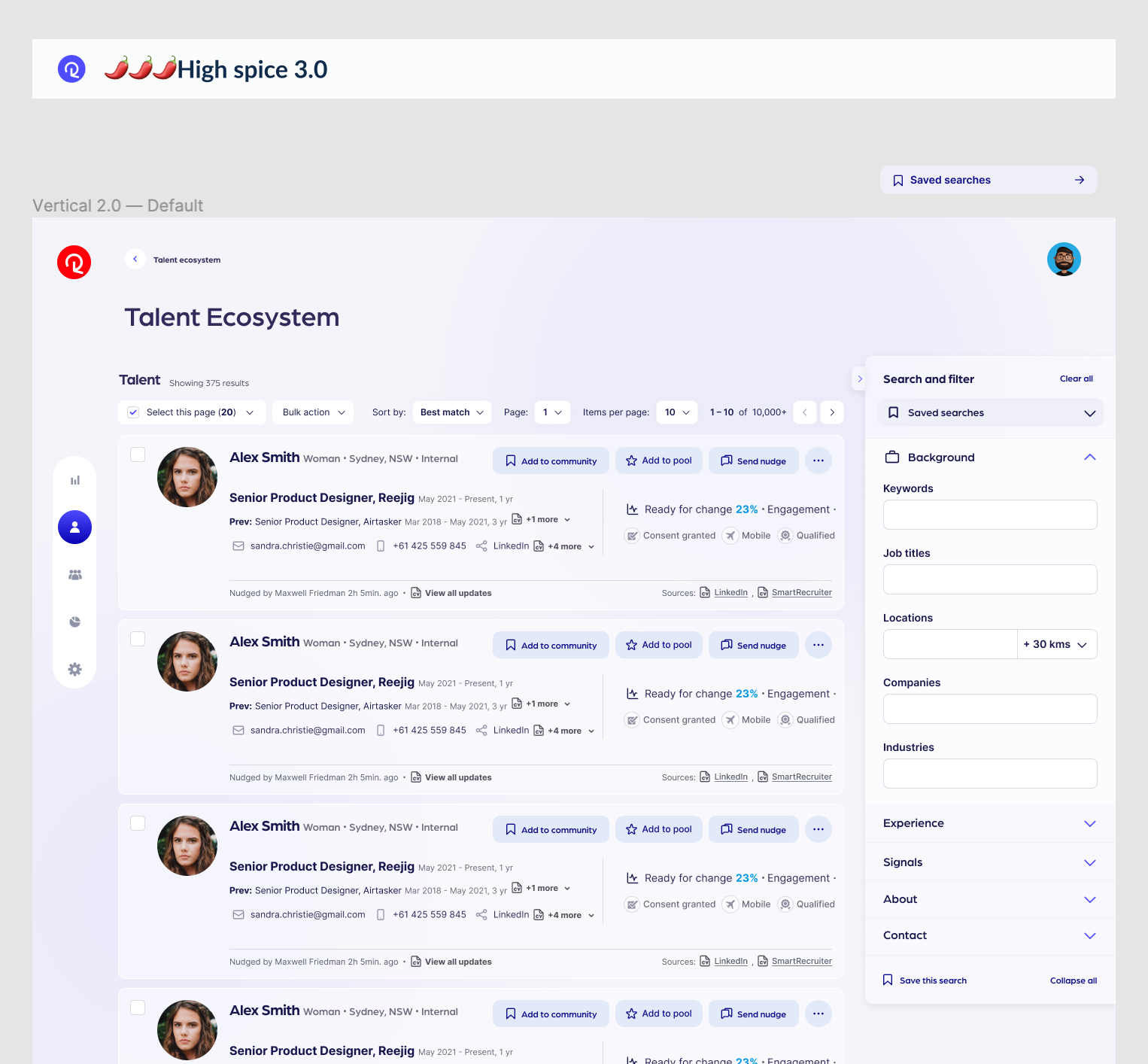Open the Bulk action dropdown
The image size is (1148, 1064).
[313, 412]
